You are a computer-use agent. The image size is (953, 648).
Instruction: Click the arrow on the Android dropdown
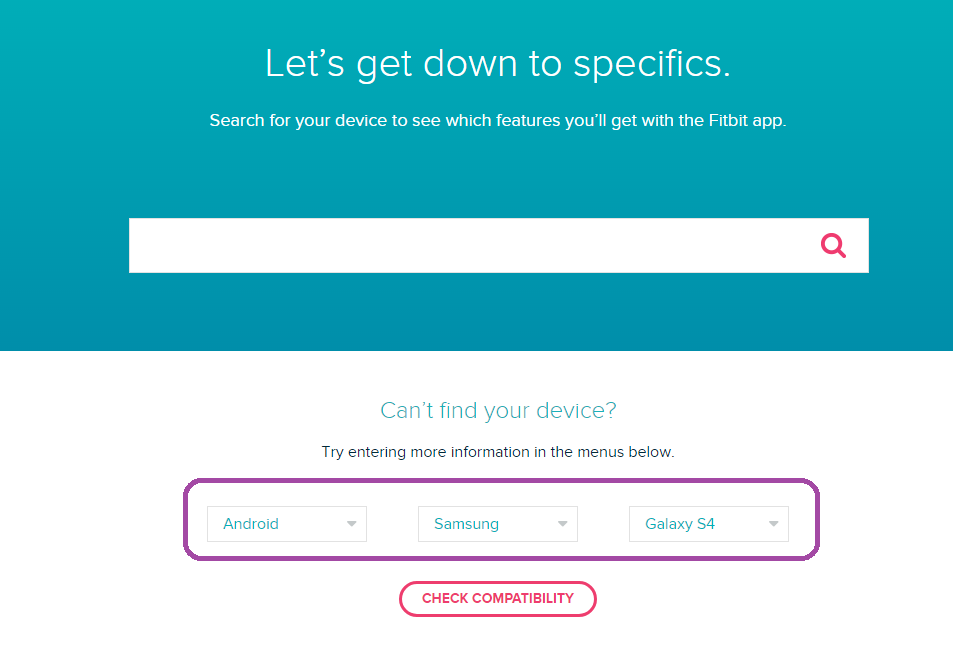click(x=352, y=524)
